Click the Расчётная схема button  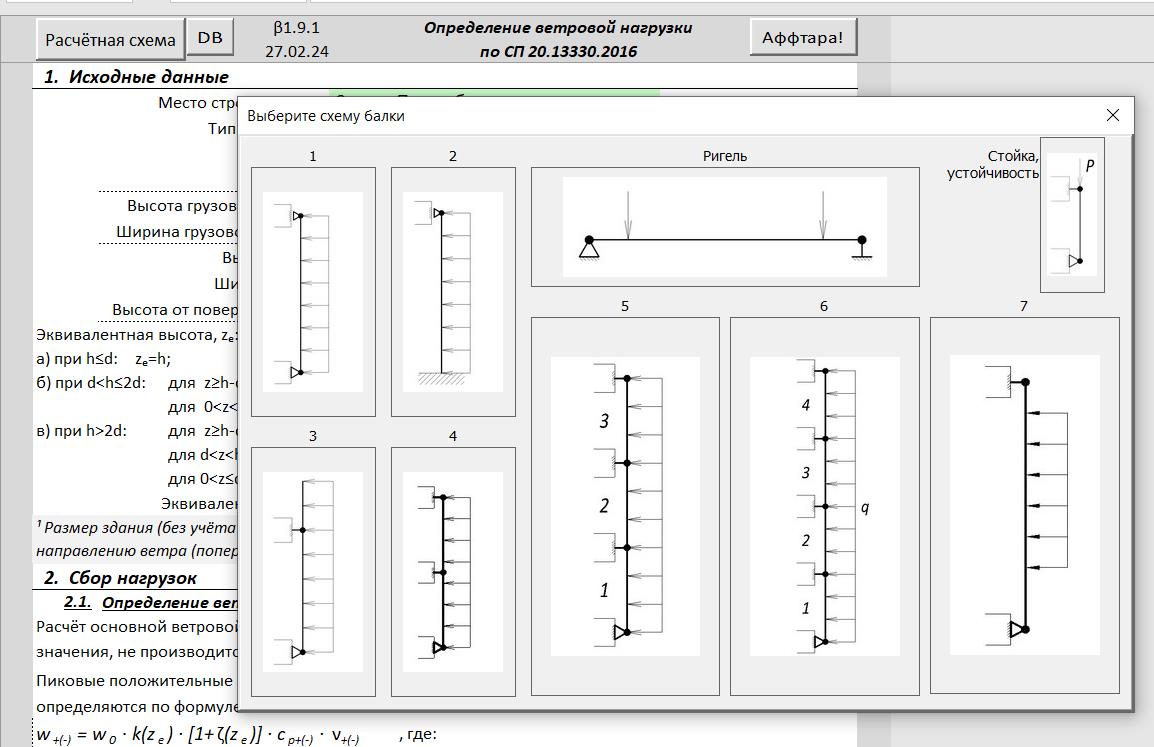pos(111,40)
